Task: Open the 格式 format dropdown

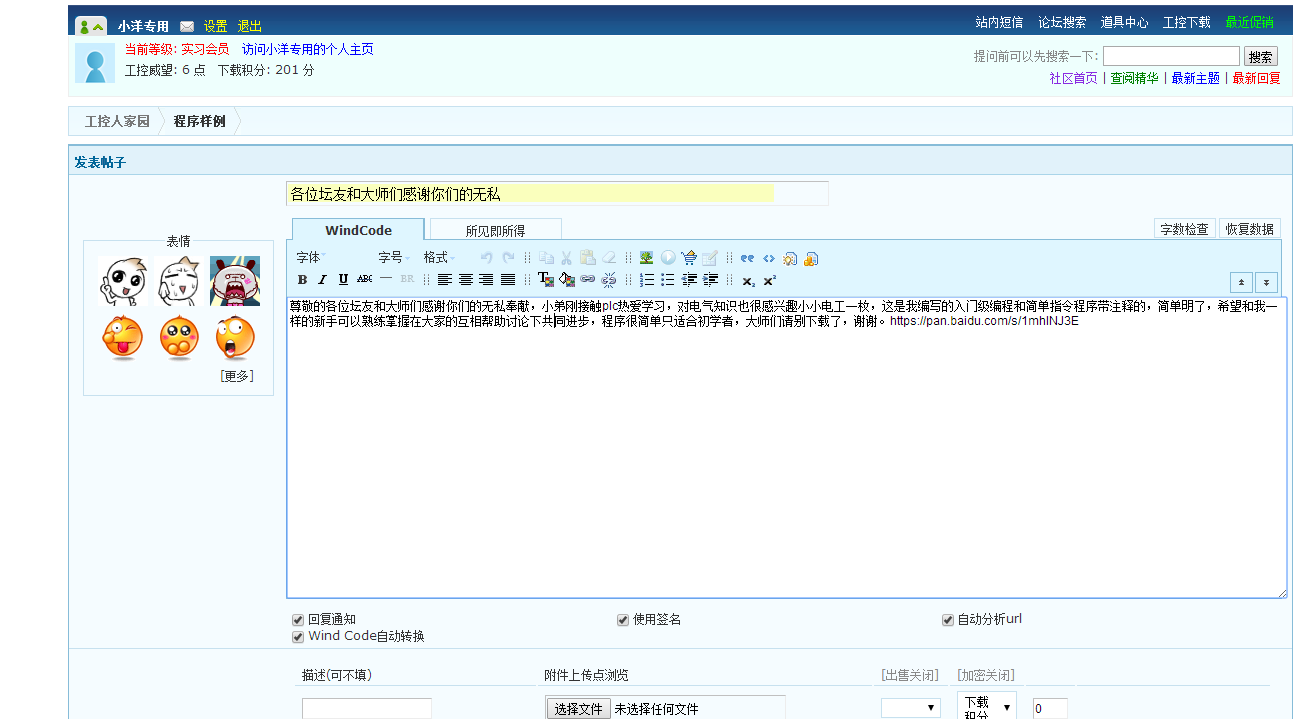Action: [439, 258]
